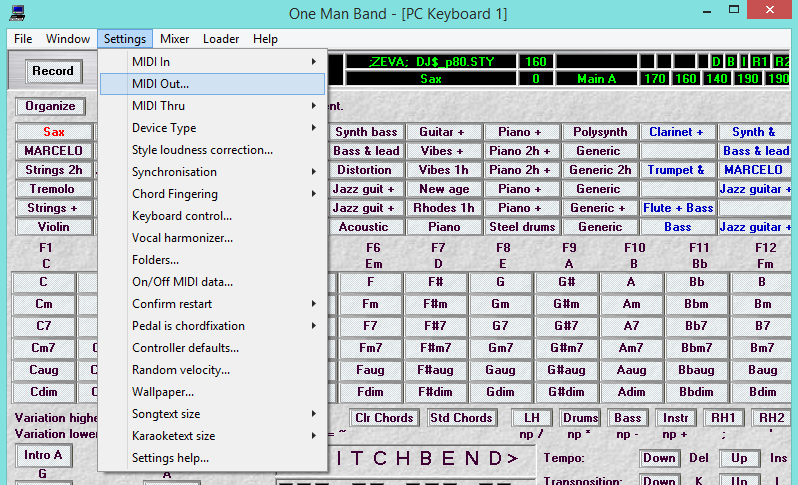This screenshot has height=485, width=798.
Task: Select the Steel drums instrument button
Action: (x=522, y=227)
